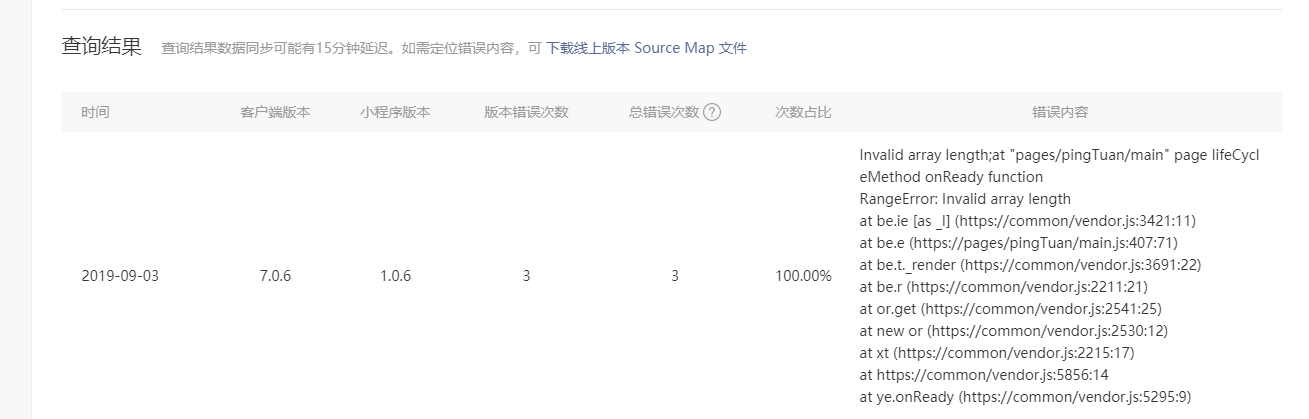Click the help icon beside 总错误次数
Screen dimensions: 1309x419
tap(712, 112)
